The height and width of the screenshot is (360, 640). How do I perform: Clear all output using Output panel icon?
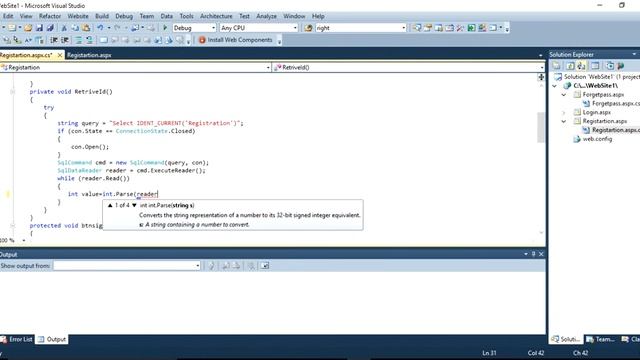[251, 266]
